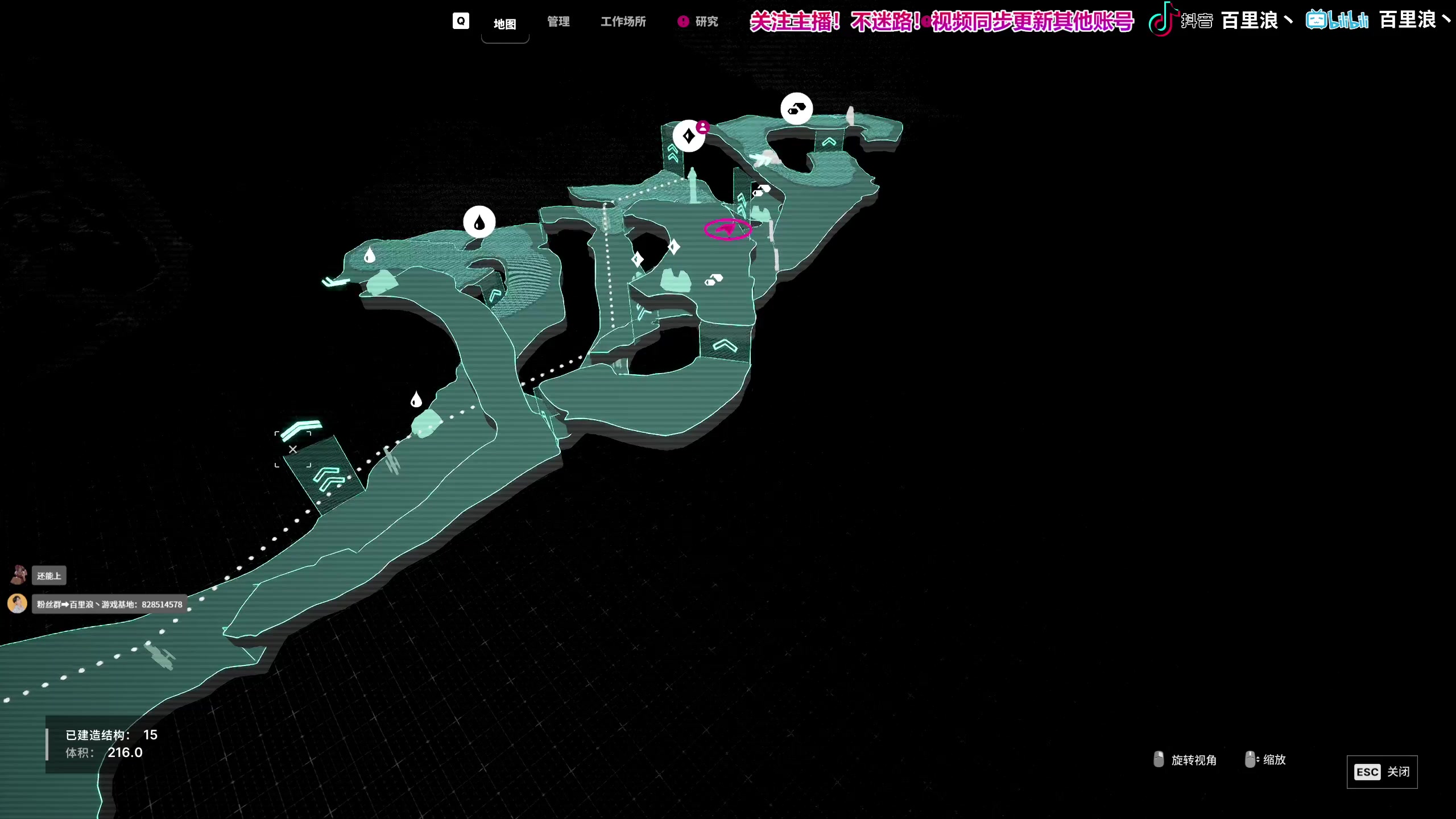
Task: Click the X marker in target brackets
Action: point(293,449)
